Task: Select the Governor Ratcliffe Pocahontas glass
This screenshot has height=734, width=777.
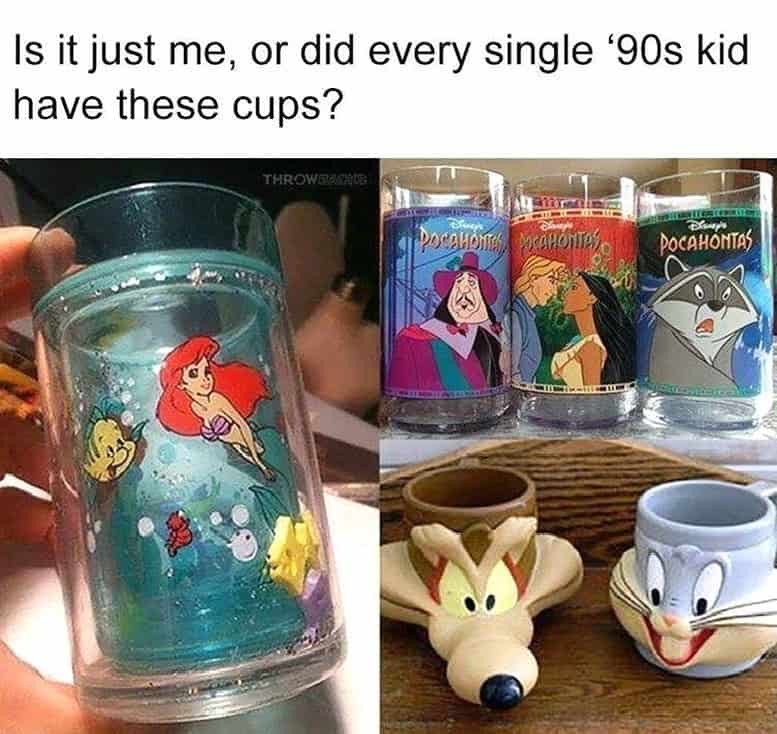Action: point(445,298)
